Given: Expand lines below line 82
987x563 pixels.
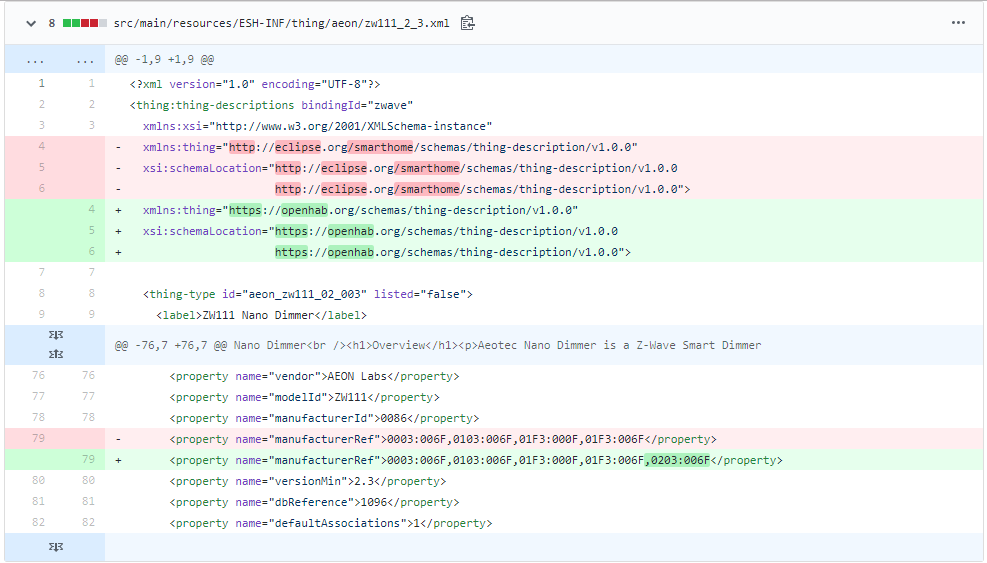Looking at the screenshot, I should (x=55, y=547).
